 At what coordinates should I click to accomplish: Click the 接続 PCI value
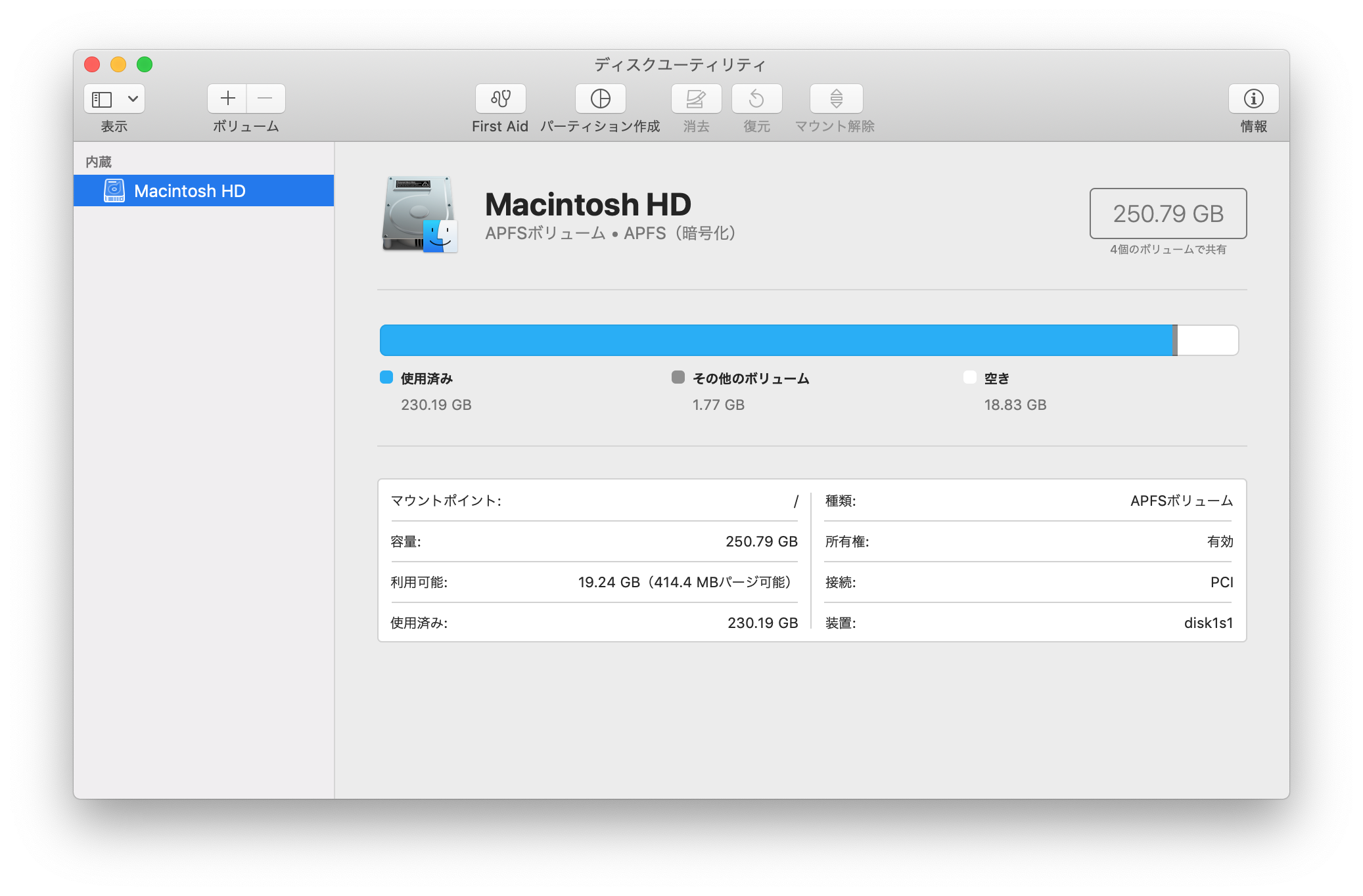(1222, 583)
